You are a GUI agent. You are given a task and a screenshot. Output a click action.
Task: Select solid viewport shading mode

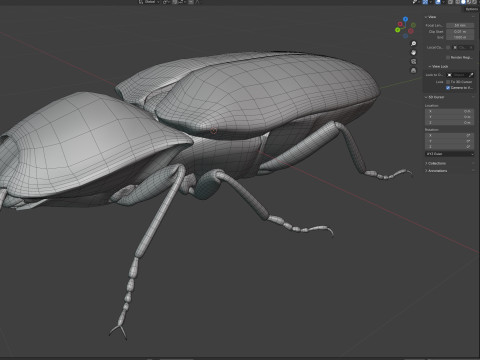(463, 2)
